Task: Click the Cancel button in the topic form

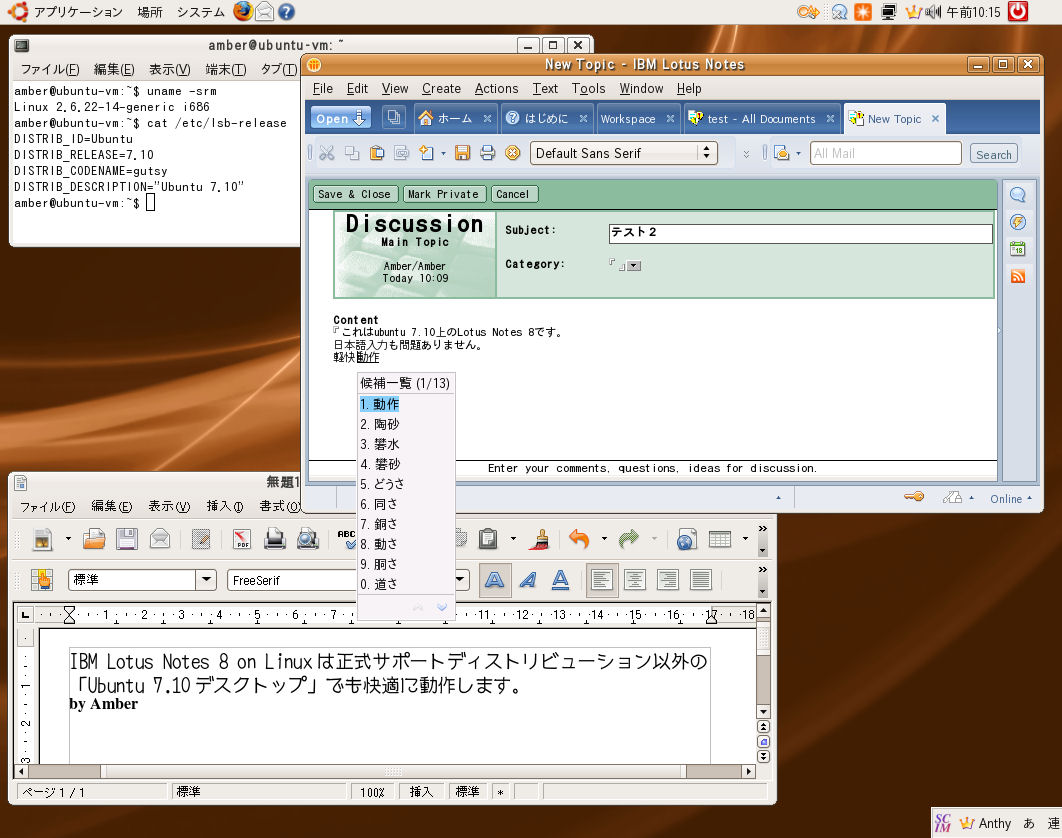Action: pyautogui.click(x=513, y=194)
